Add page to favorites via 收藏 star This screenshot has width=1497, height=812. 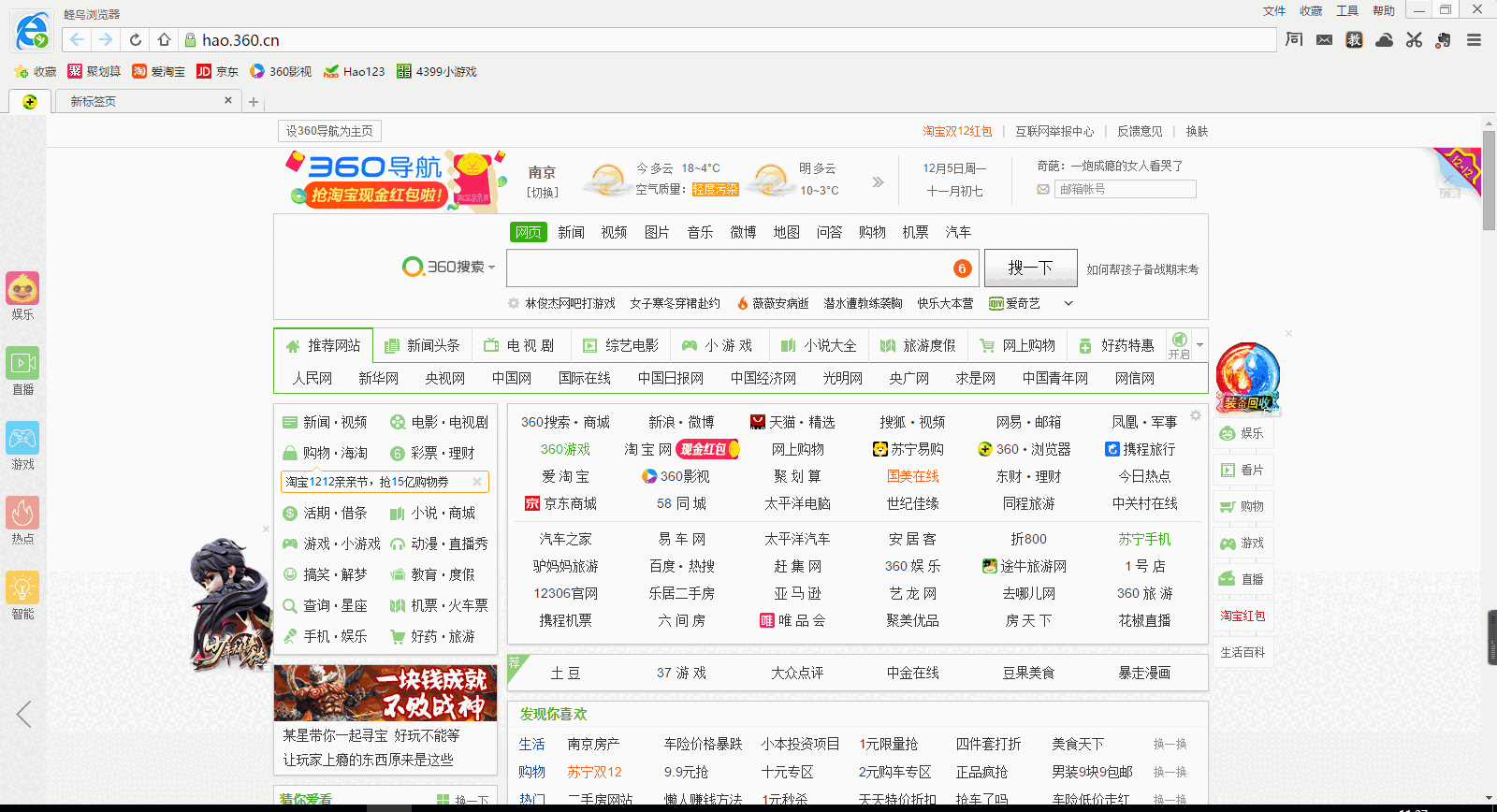coord(35,71)
